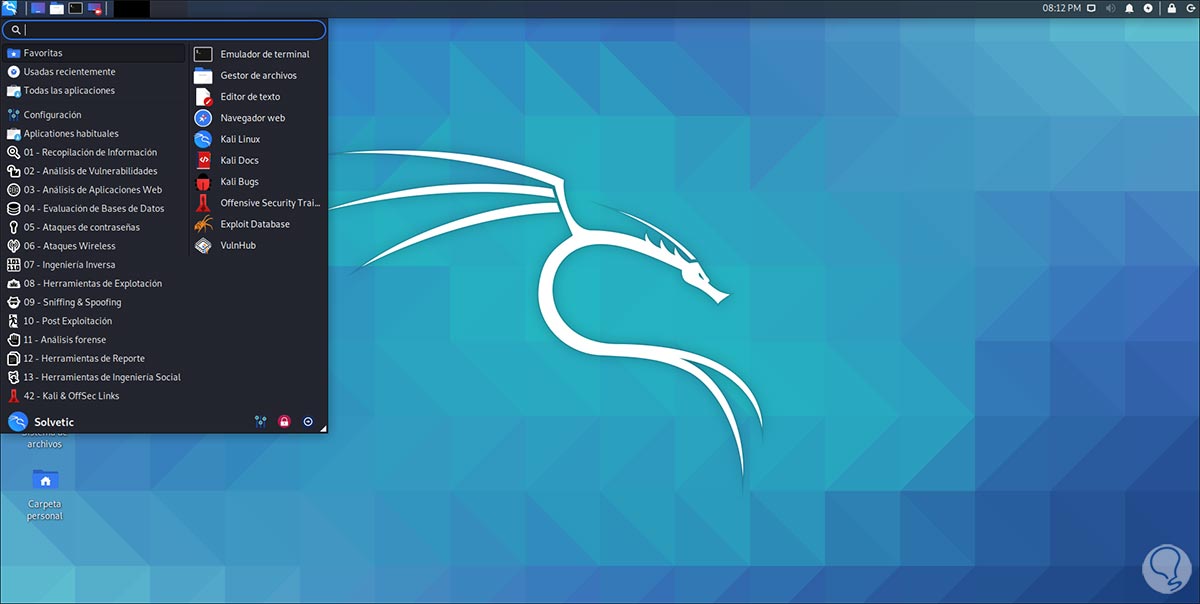Open 12 - Herramientas de Reporte

point(95,358)
